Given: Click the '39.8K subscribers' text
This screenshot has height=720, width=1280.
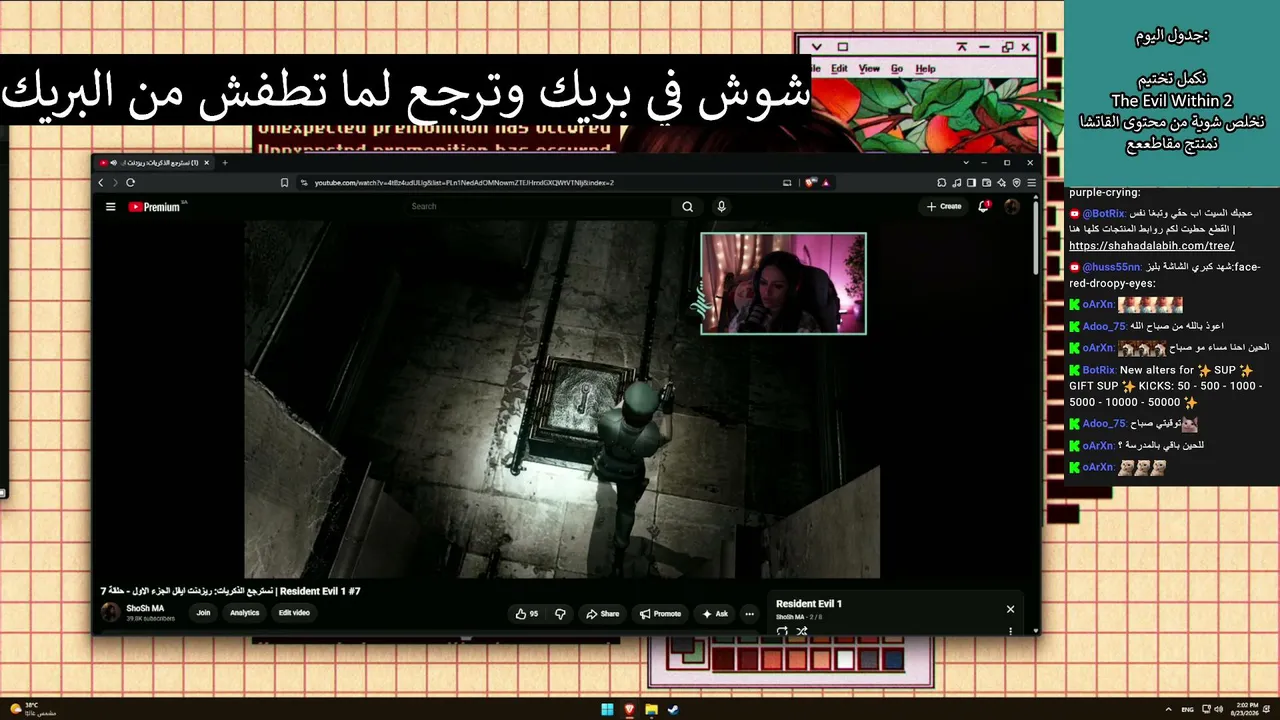Looking at the screenshot, I should click(x=150, y=619).
